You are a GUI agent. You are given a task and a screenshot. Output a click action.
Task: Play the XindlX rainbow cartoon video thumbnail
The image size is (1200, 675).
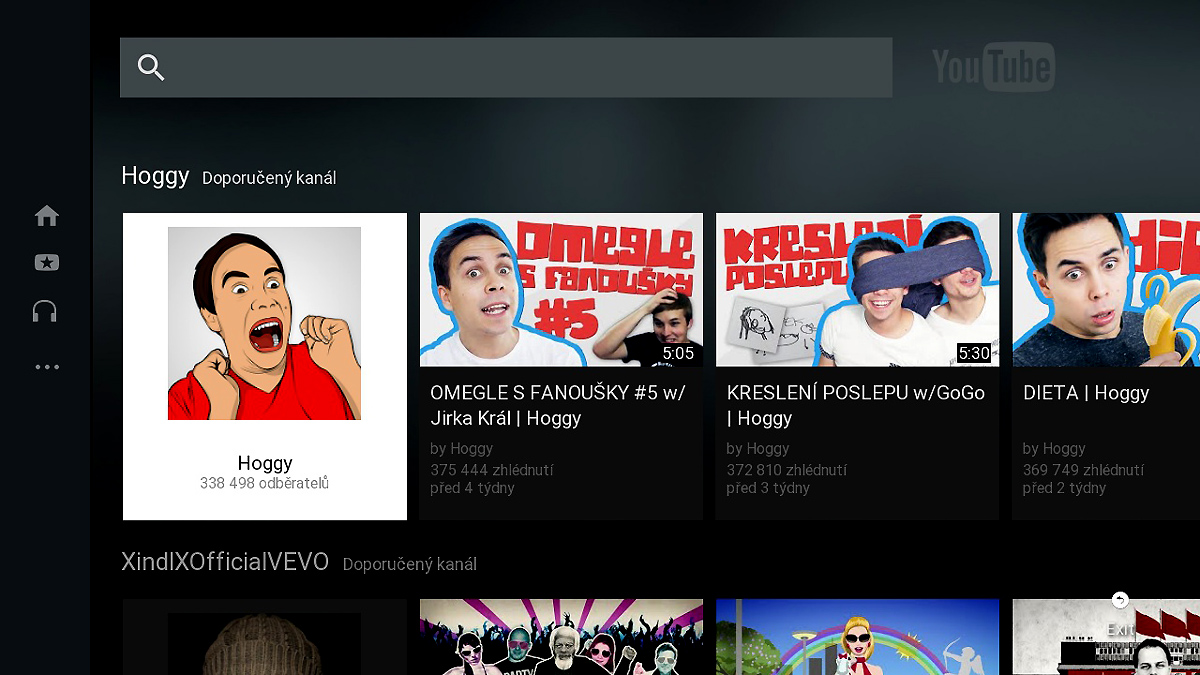pos(857,637)
